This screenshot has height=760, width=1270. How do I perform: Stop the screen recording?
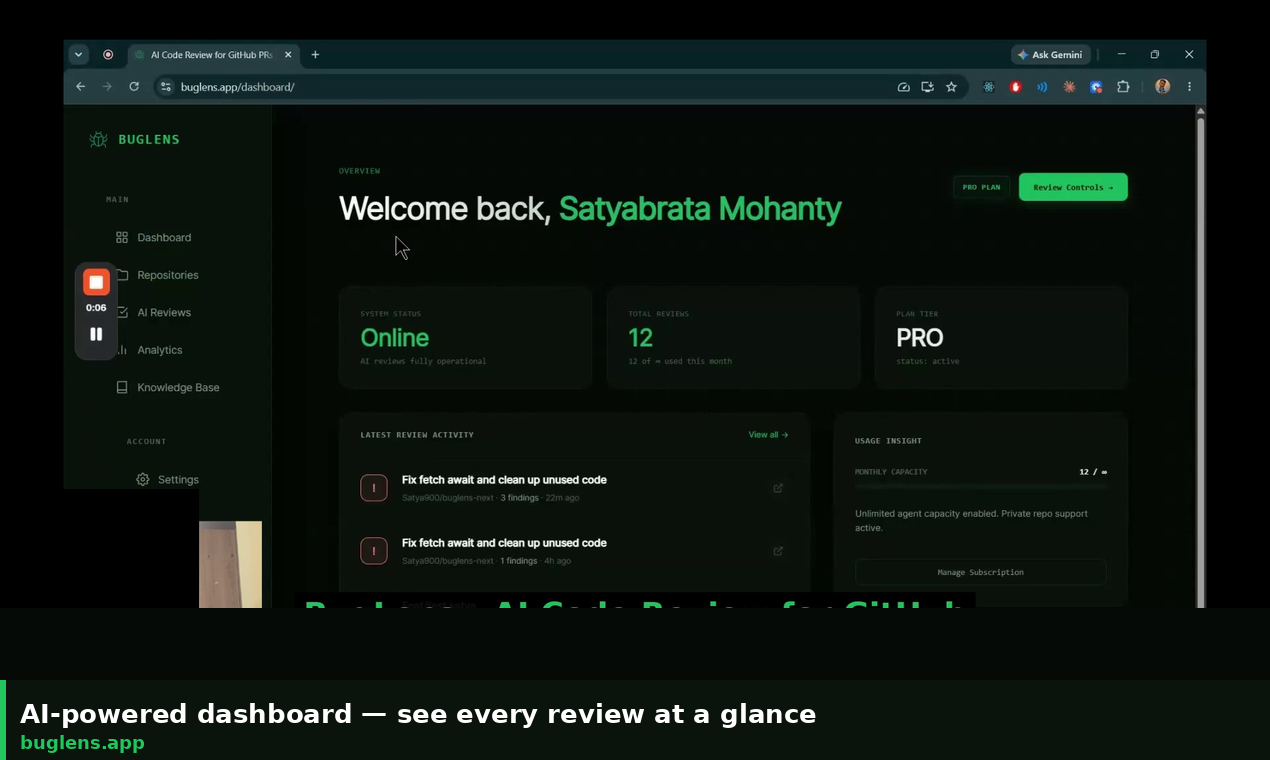pyautogui.click(x=96, y=282)
